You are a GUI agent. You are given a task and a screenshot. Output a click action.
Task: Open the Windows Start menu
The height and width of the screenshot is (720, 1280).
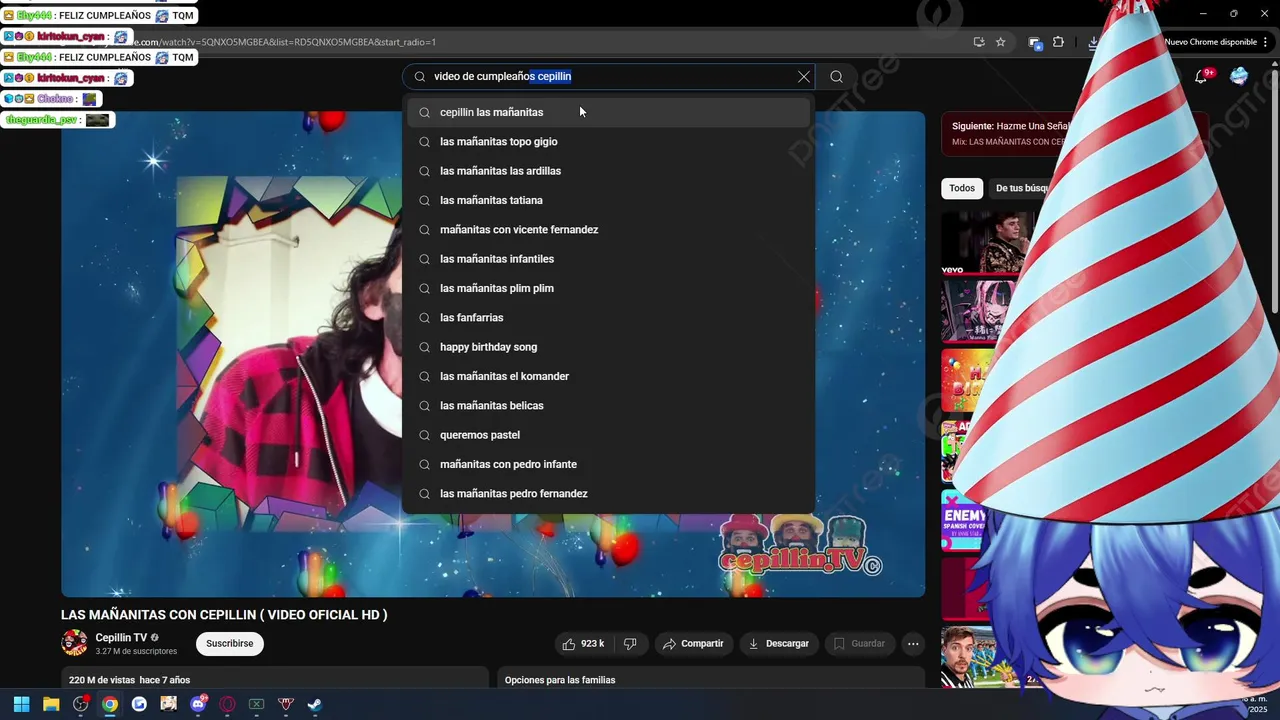21,704
